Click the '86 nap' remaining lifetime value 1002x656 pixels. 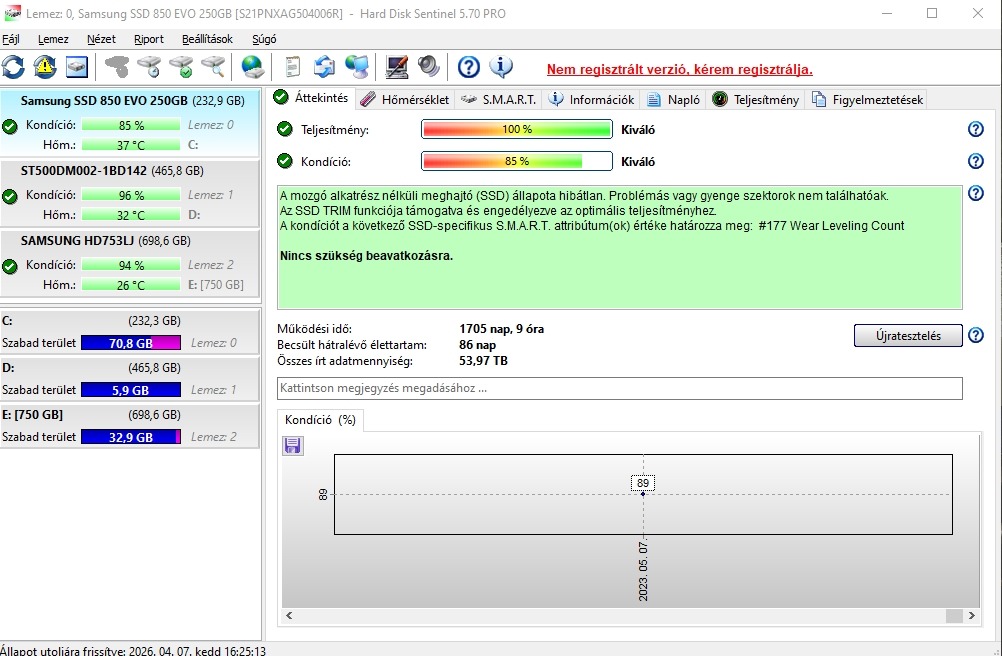(x=477, y=345)
